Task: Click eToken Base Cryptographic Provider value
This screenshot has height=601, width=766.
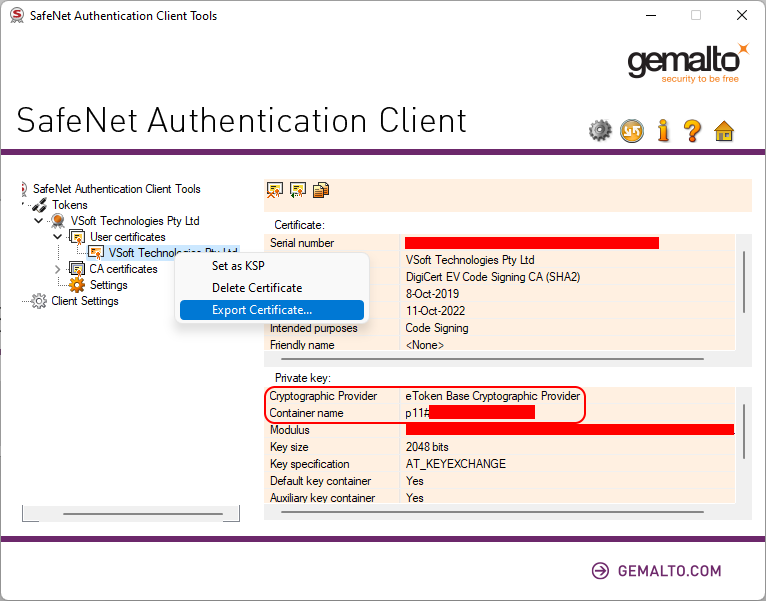Action: 493,396
